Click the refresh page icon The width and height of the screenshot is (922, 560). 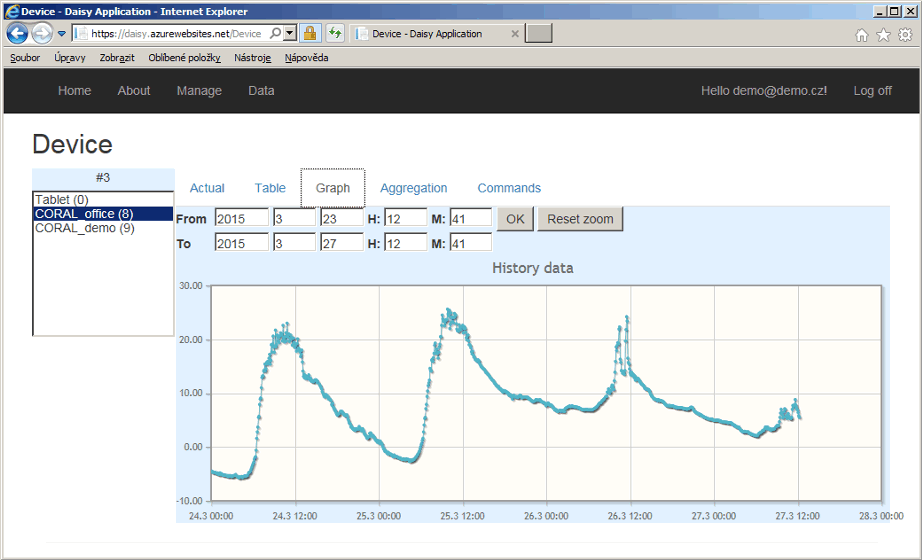pyautogui.click(x=335, y=34)
